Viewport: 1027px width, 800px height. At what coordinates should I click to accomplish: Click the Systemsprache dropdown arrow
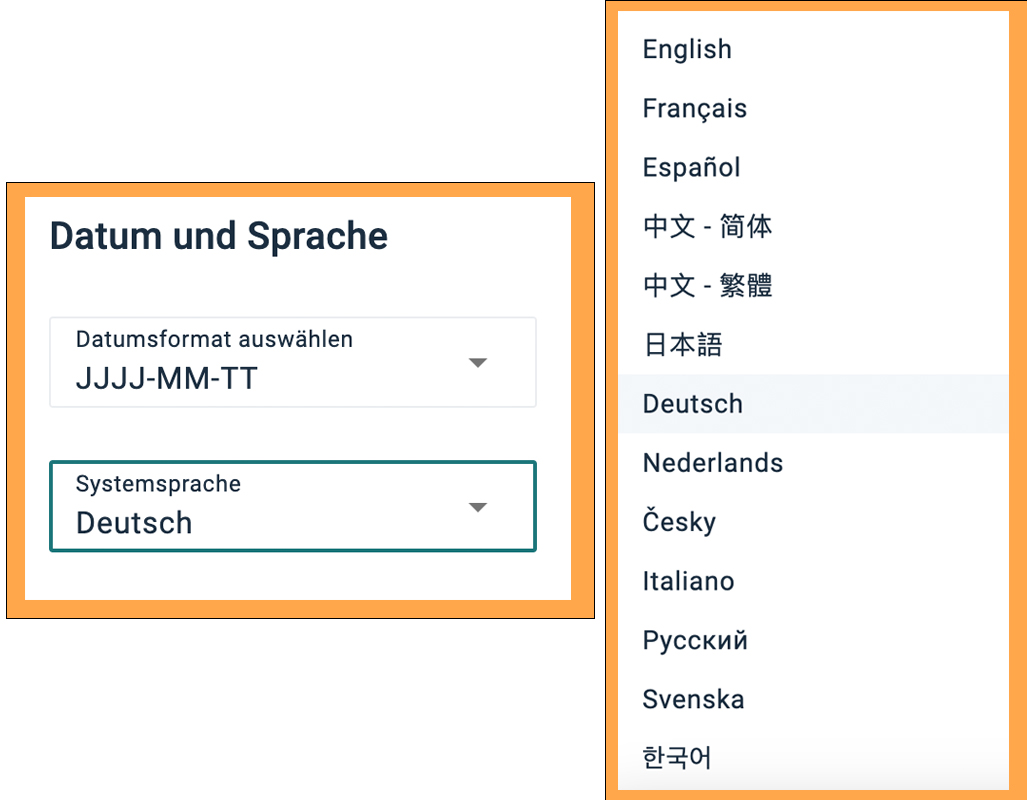point(478,507)
